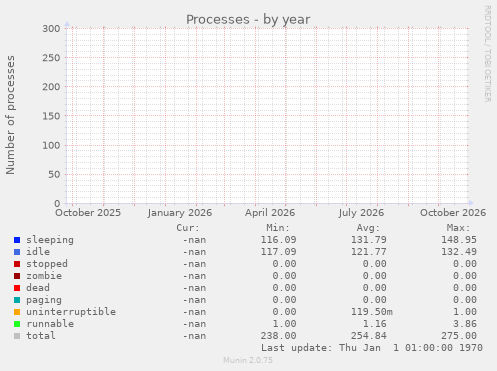
Task: Click the 100 y-axis tick label
Action: (51, 145)
